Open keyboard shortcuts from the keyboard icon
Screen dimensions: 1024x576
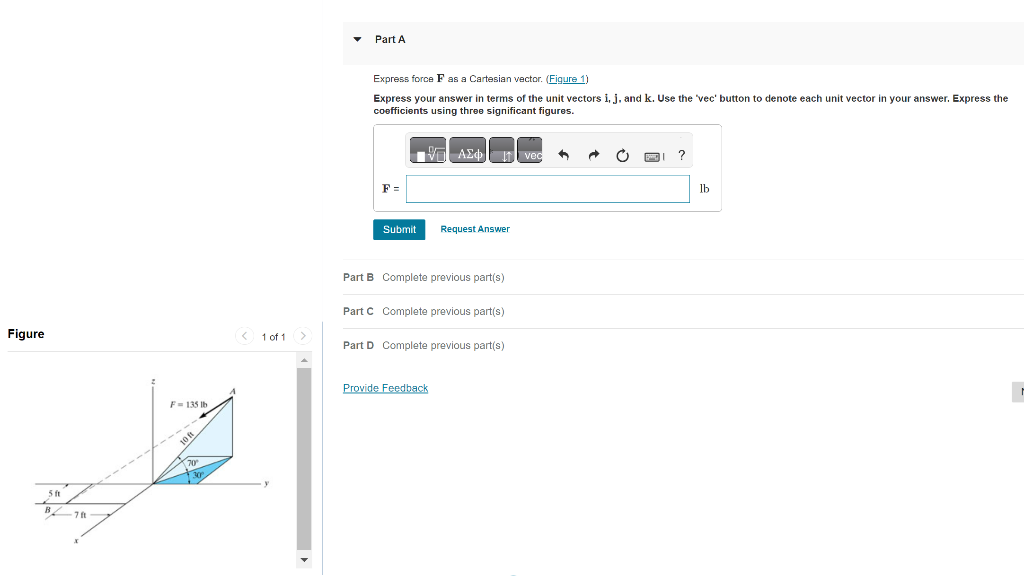652,155
